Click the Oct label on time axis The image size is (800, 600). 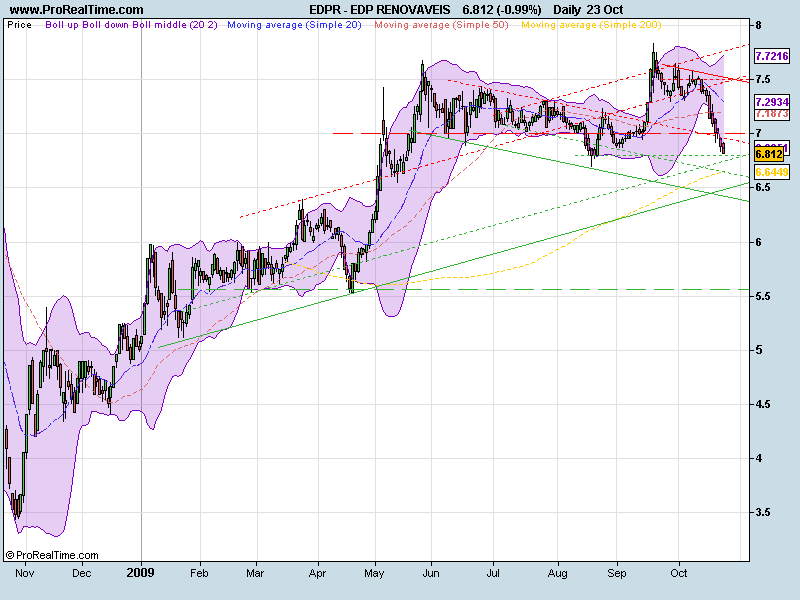point(679,573)
